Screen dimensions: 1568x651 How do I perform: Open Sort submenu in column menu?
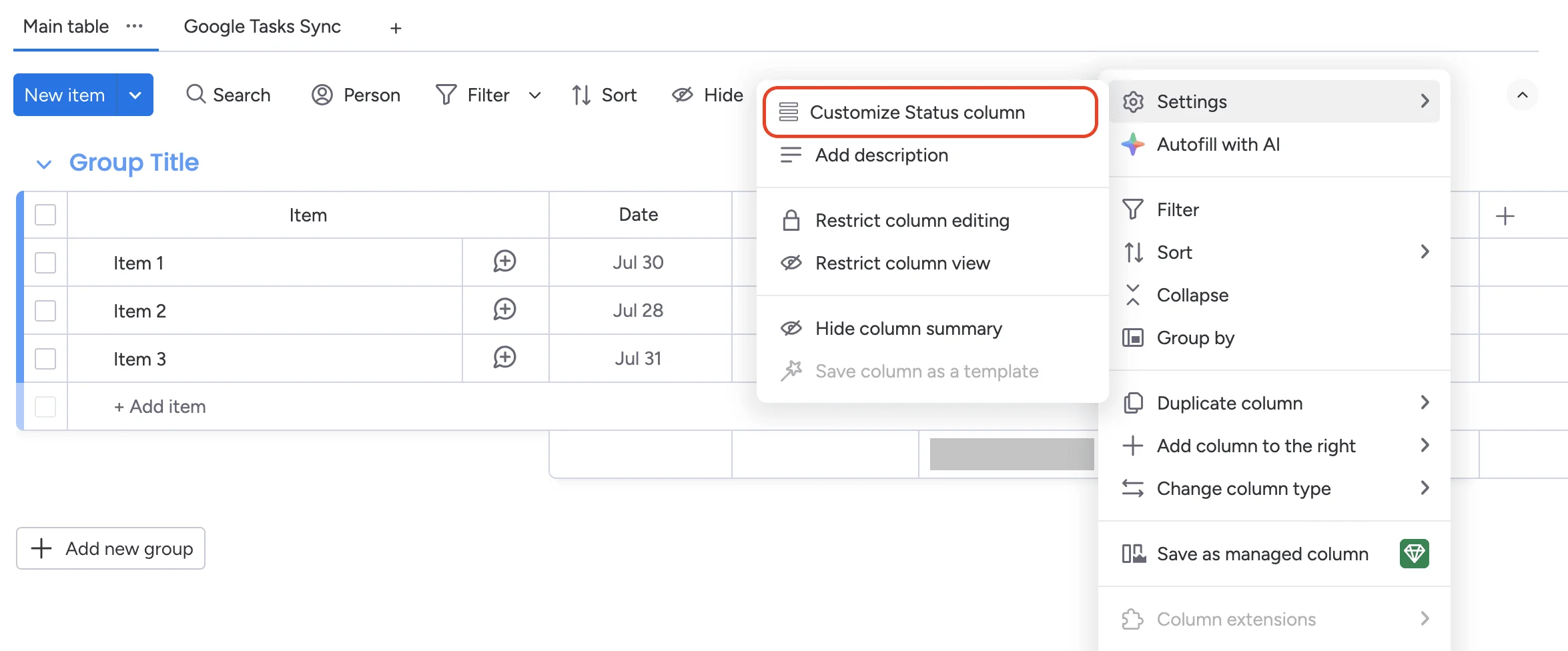point(1274,252)
